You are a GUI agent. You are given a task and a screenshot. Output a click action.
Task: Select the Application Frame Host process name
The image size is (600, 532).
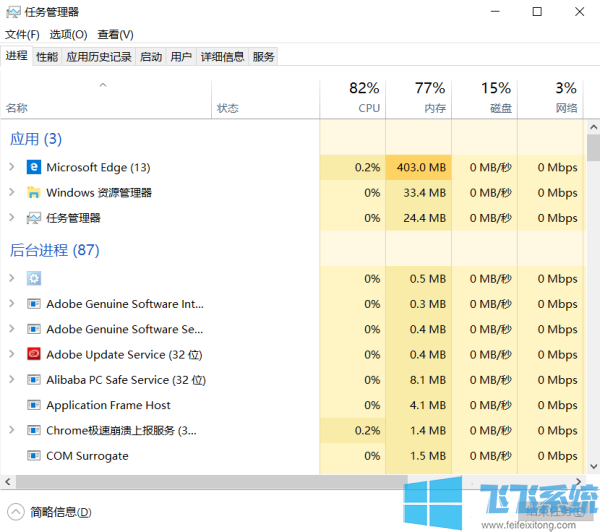[108, 405]
